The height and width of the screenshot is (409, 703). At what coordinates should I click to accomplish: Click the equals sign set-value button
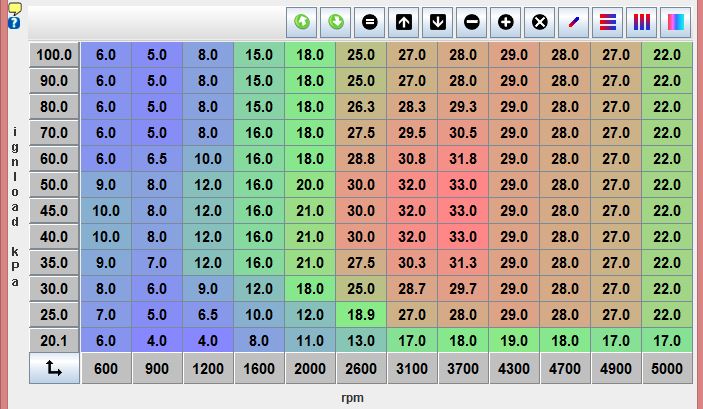click(x=370, y=21)
